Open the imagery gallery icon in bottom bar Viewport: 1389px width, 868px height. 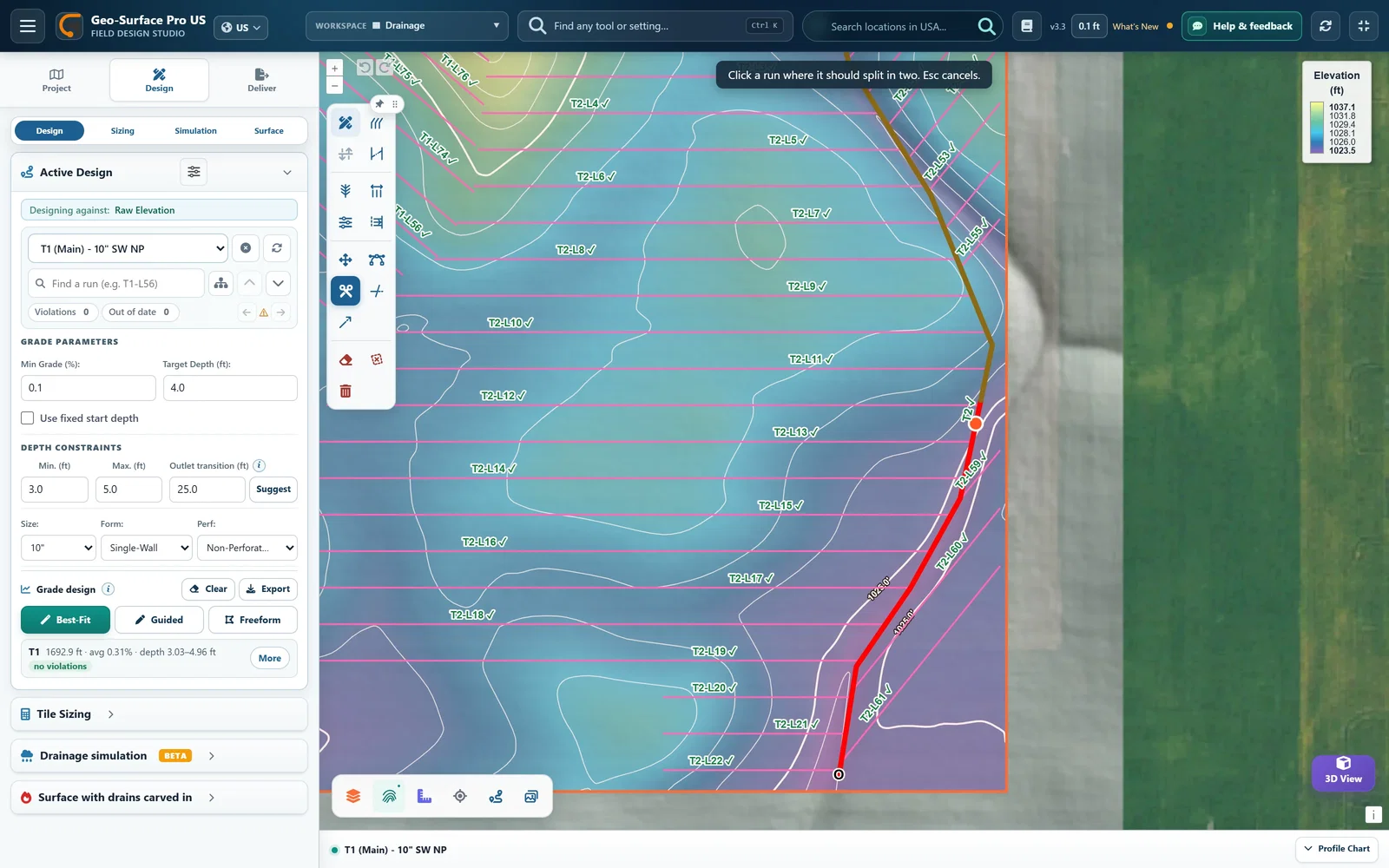pos(531,796)
